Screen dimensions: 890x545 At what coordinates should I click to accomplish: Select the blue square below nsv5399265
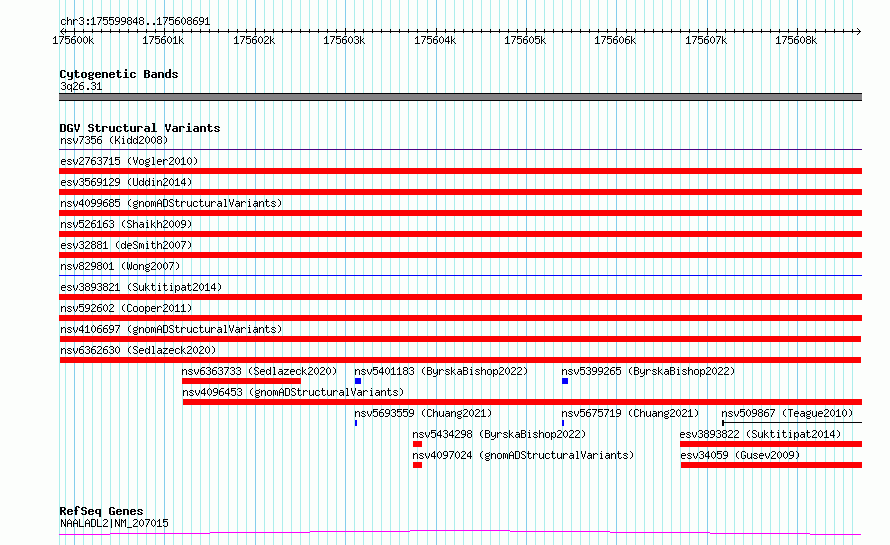565,381
